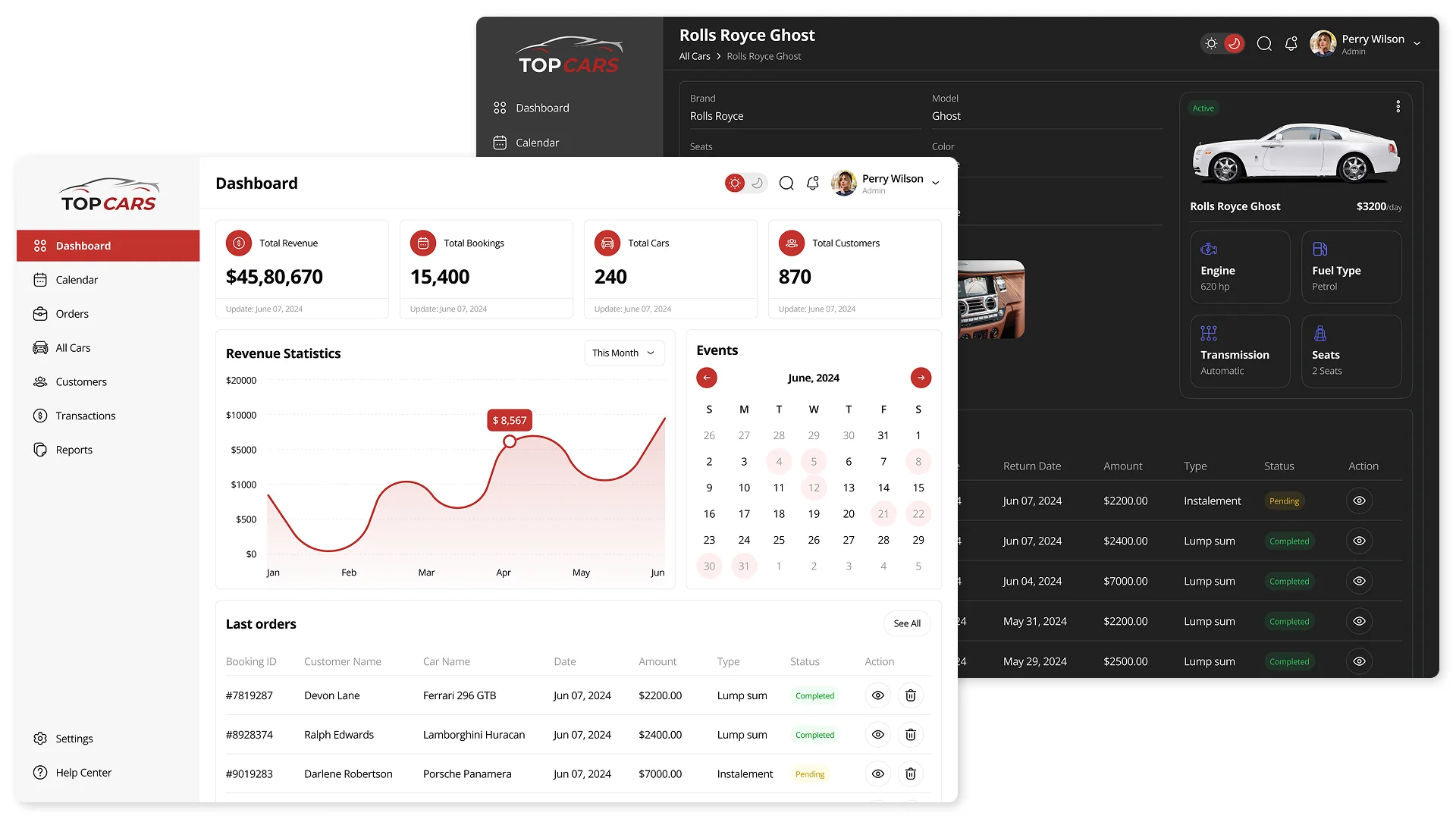Click the Pending status for #9019283
1456x819 pixels.
(810, 775)
